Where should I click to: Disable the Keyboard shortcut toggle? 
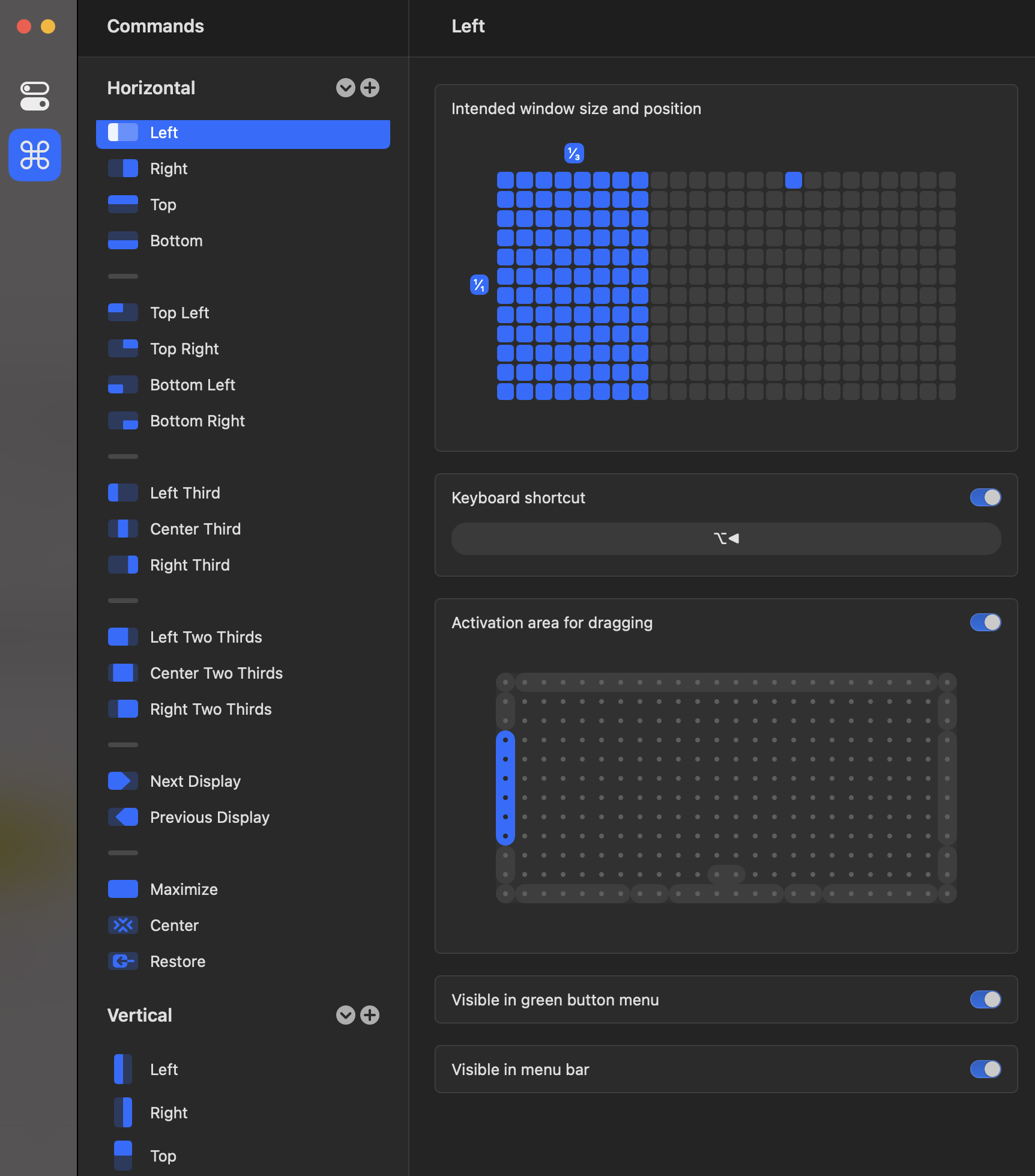985,497
